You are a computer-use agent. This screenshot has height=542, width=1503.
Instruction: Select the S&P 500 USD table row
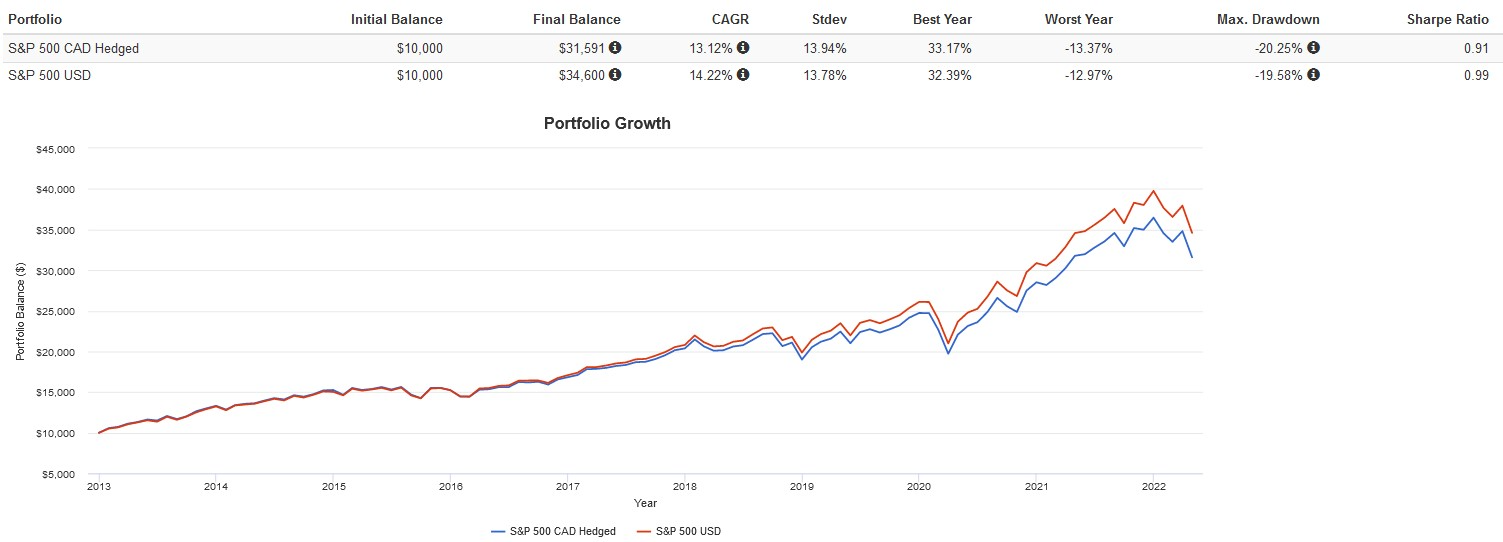pos(49,75)
